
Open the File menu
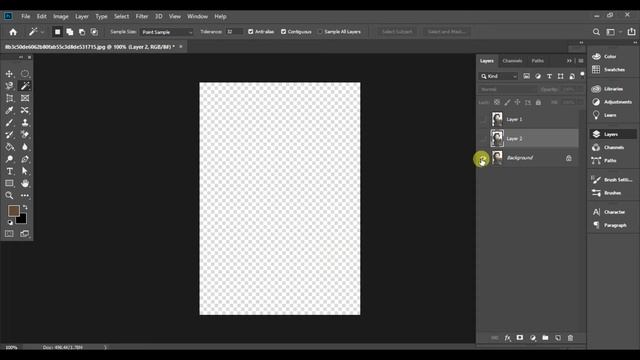click(26, 16)
